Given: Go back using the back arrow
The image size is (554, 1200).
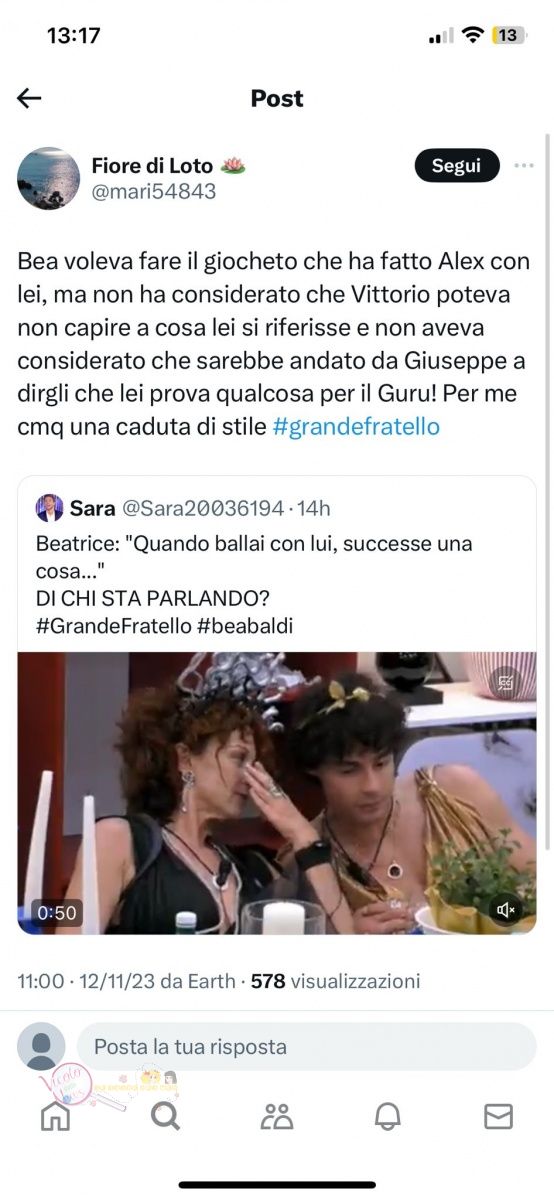Looking at the screenshot, I should click(x=29, y=98).
